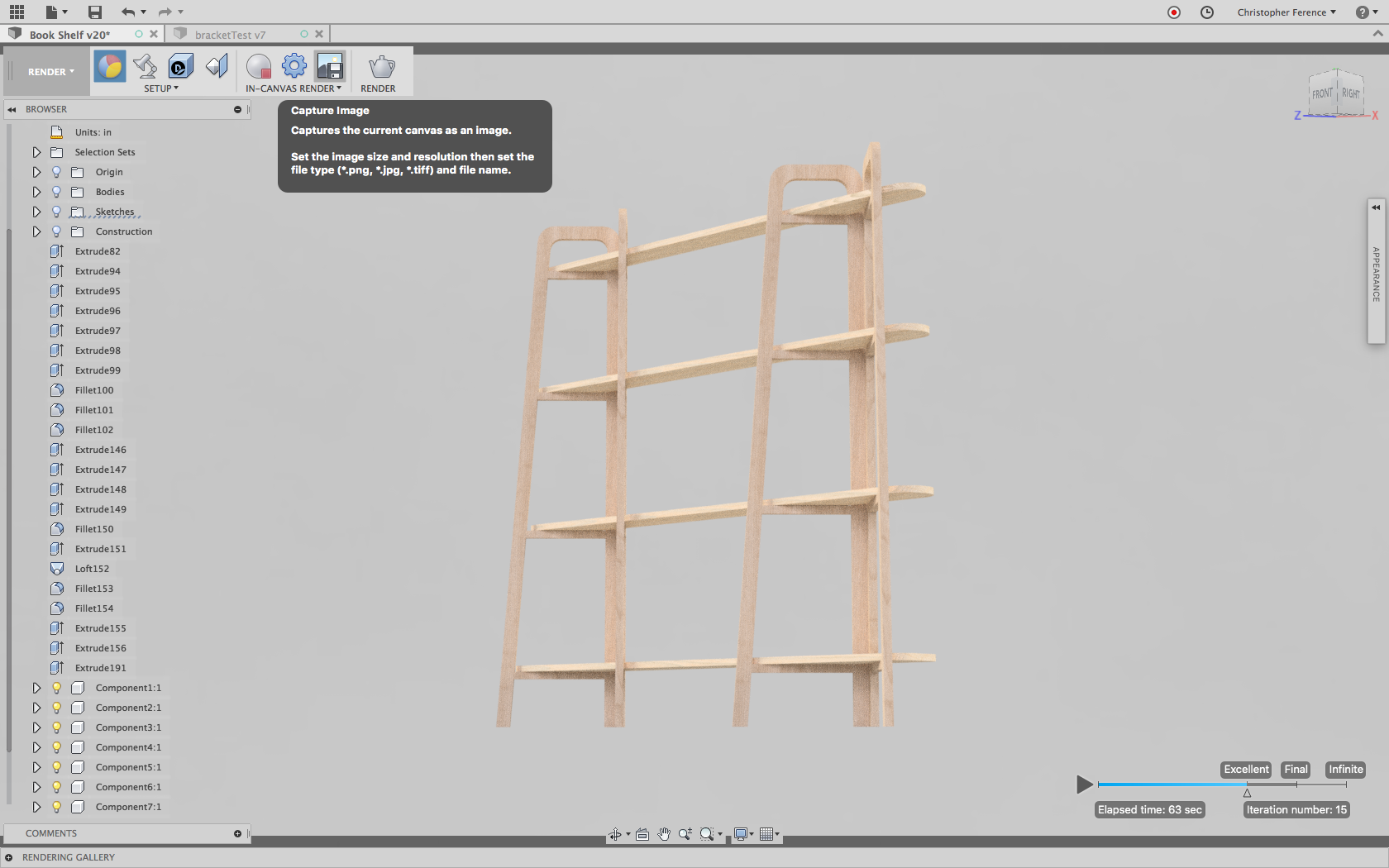Expand the Sketches folder
The image size is (1389, 868).
tap(36, 212)
